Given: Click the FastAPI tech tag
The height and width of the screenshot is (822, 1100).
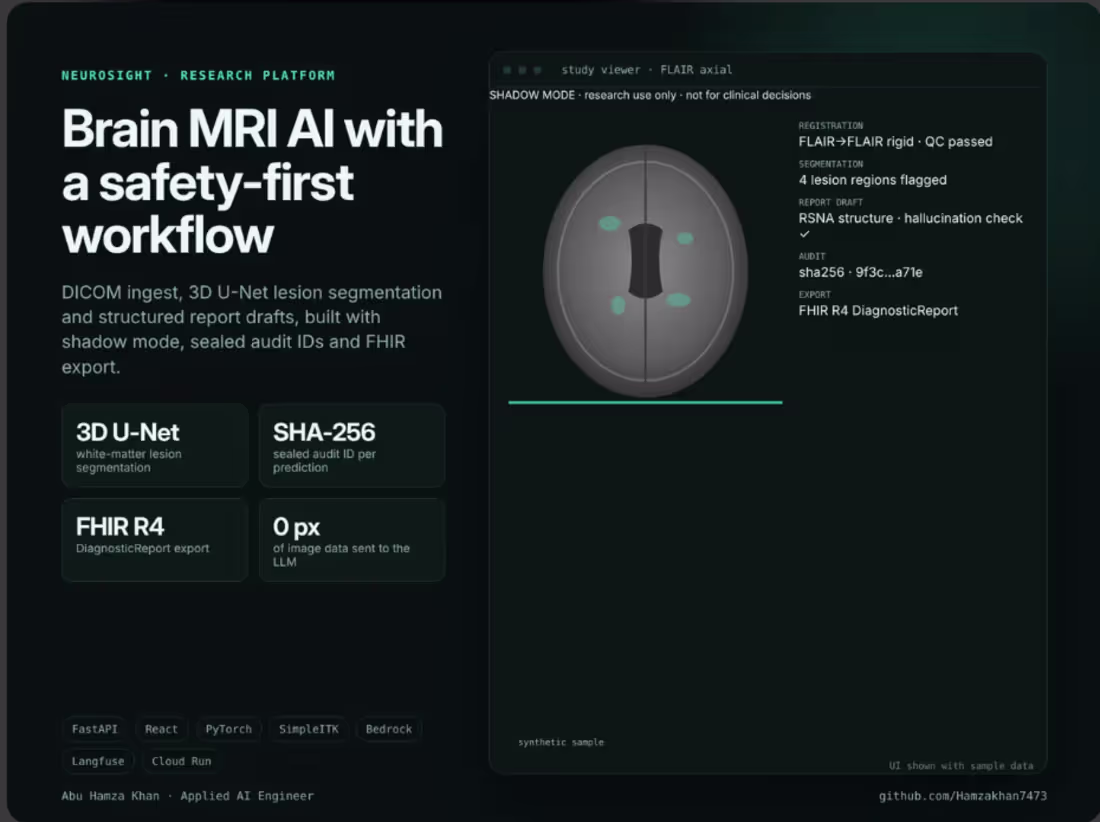Looking at the screenshot, I should point(95,729).
